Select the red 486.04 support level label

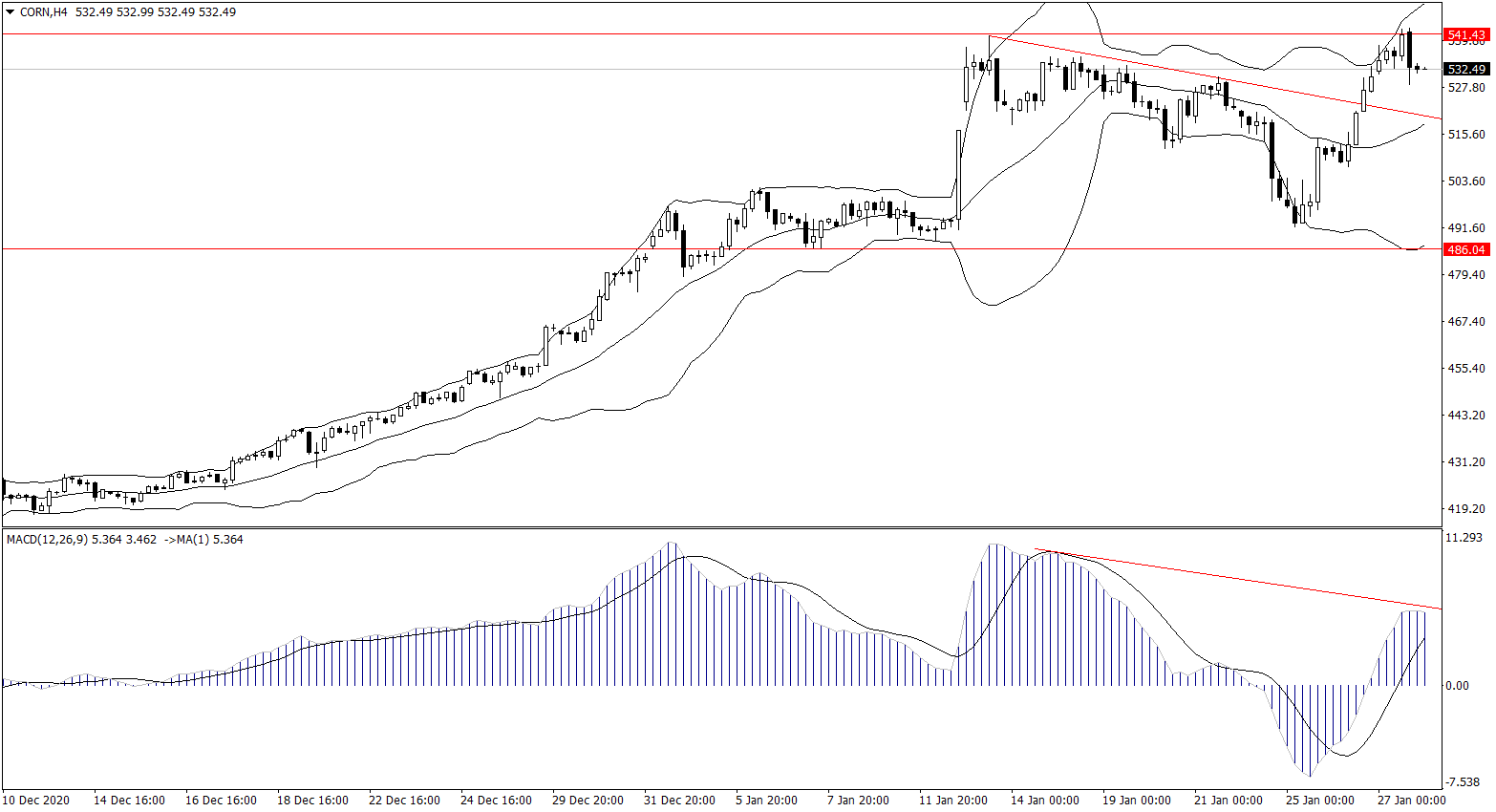[x=1466, y=250]
